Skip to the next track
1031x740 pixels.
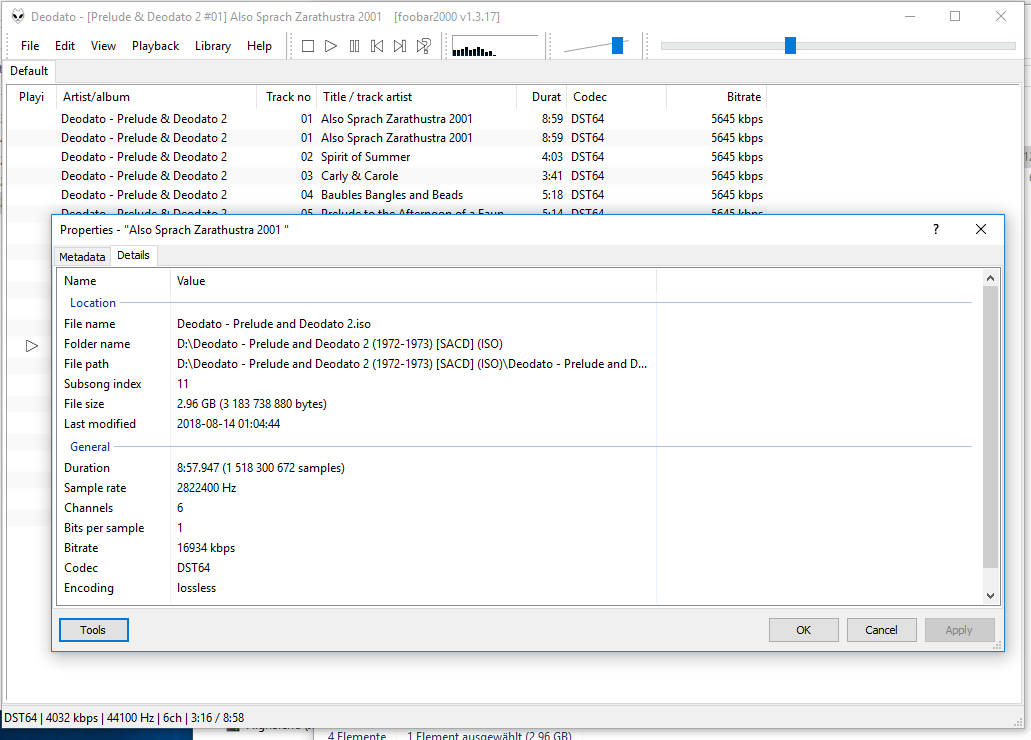(400, 46)
